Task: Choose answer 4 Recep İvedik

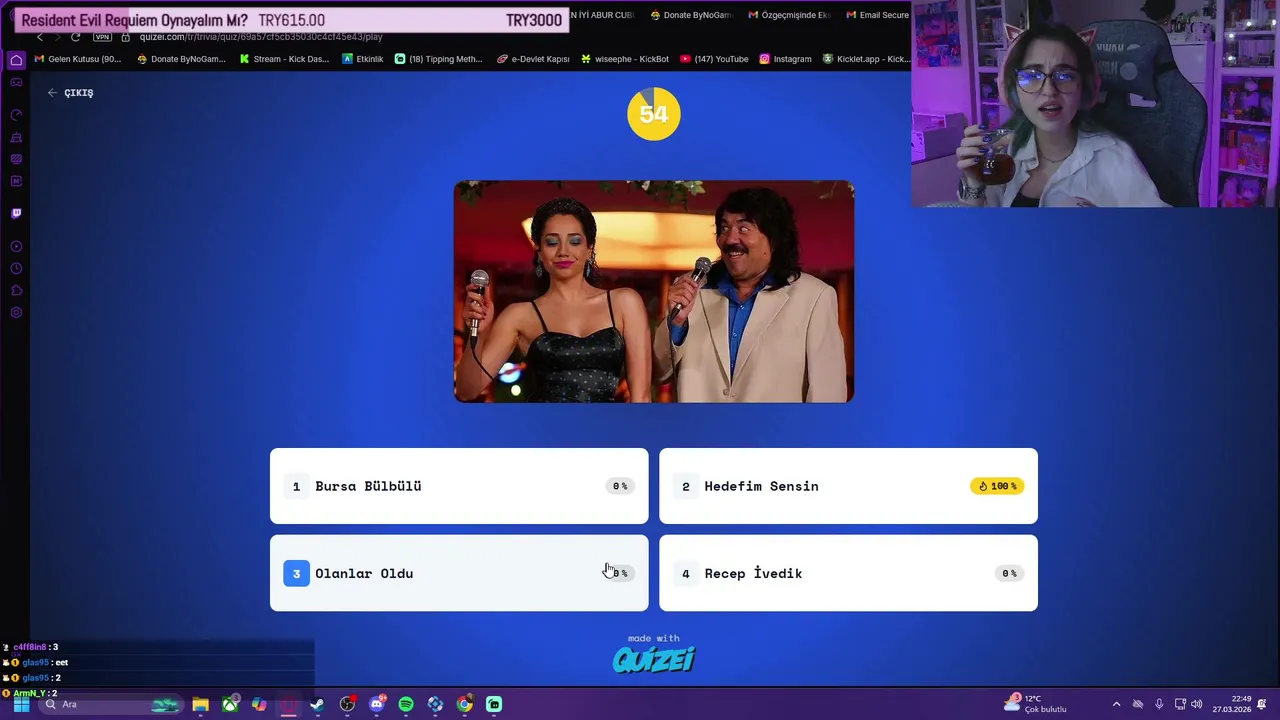Action: (x=848, y=573)
